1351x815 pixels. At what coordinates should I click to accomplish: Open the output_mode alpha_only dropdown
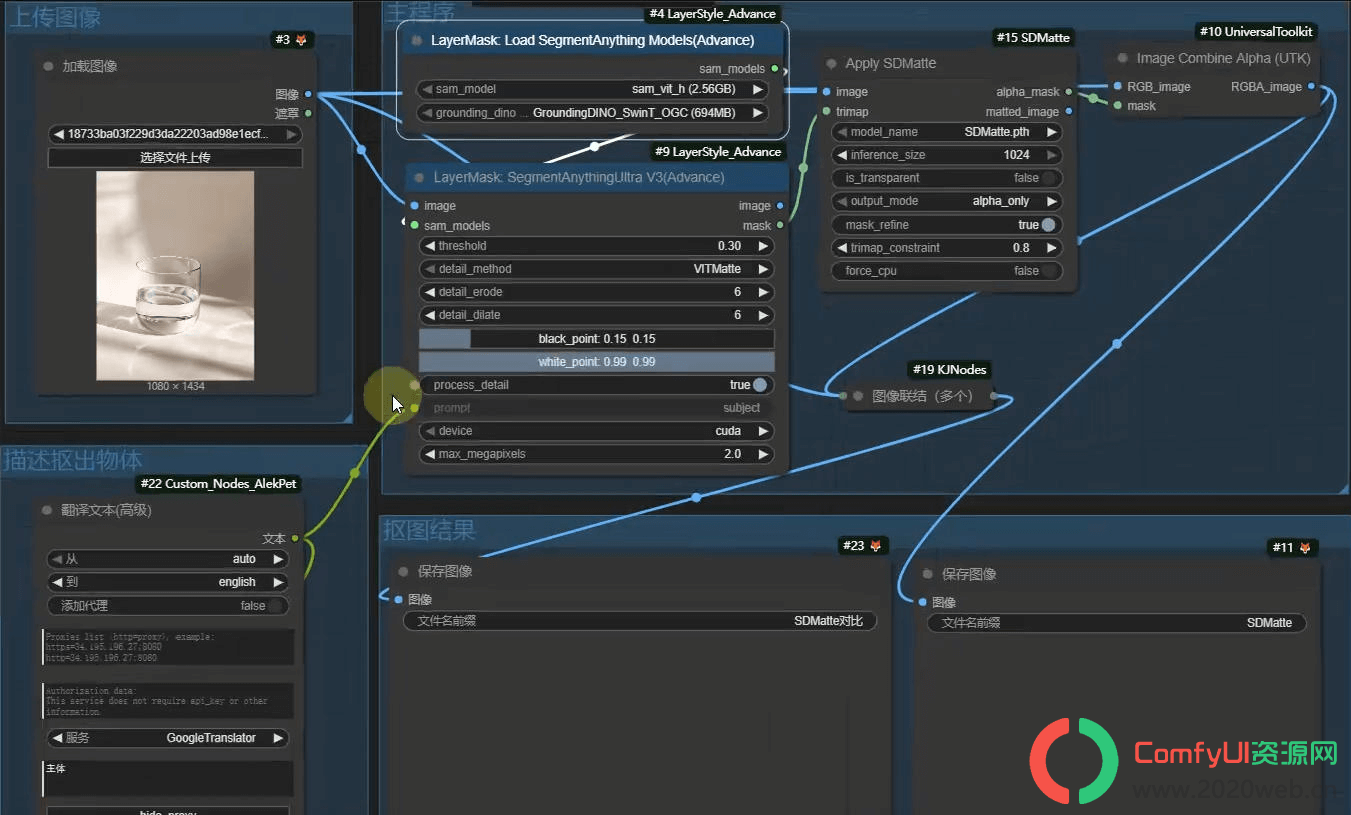(x=948, y=201)
